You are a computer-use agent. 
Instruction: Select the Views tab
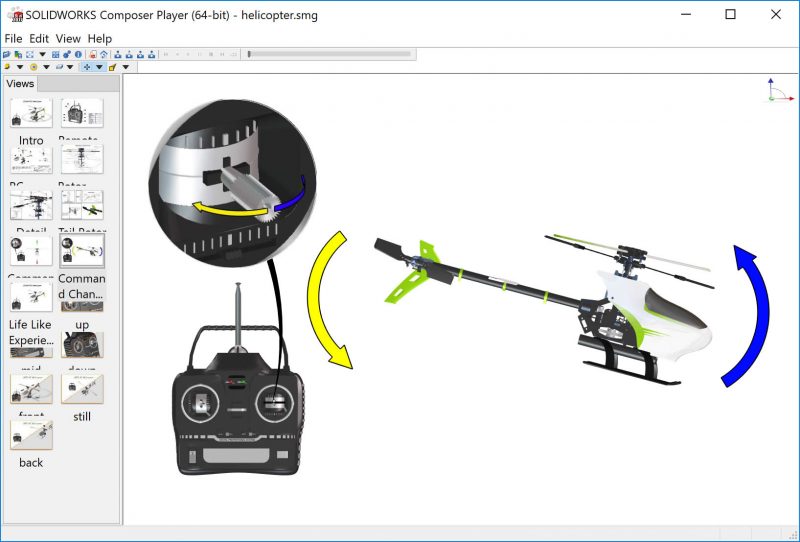coord(20,84)
